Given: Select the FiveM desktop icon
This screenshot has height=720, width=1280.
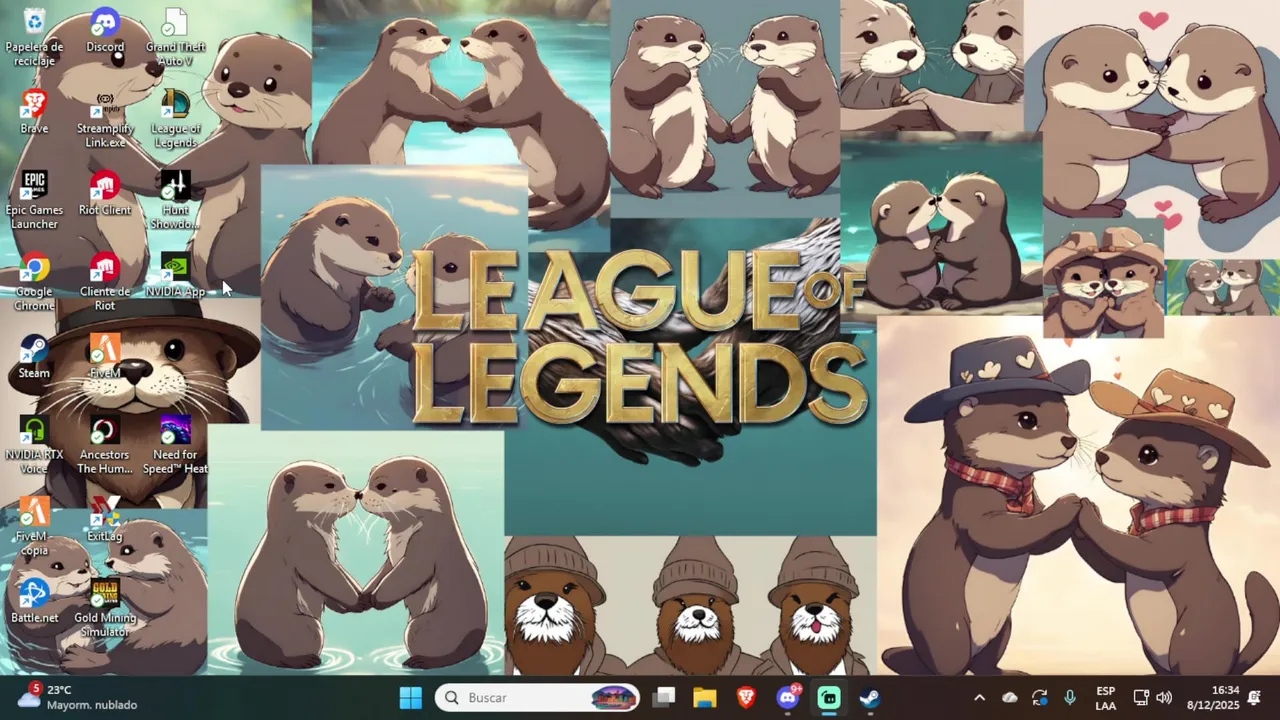Looking at the screenshot, I should coord(105,357).
